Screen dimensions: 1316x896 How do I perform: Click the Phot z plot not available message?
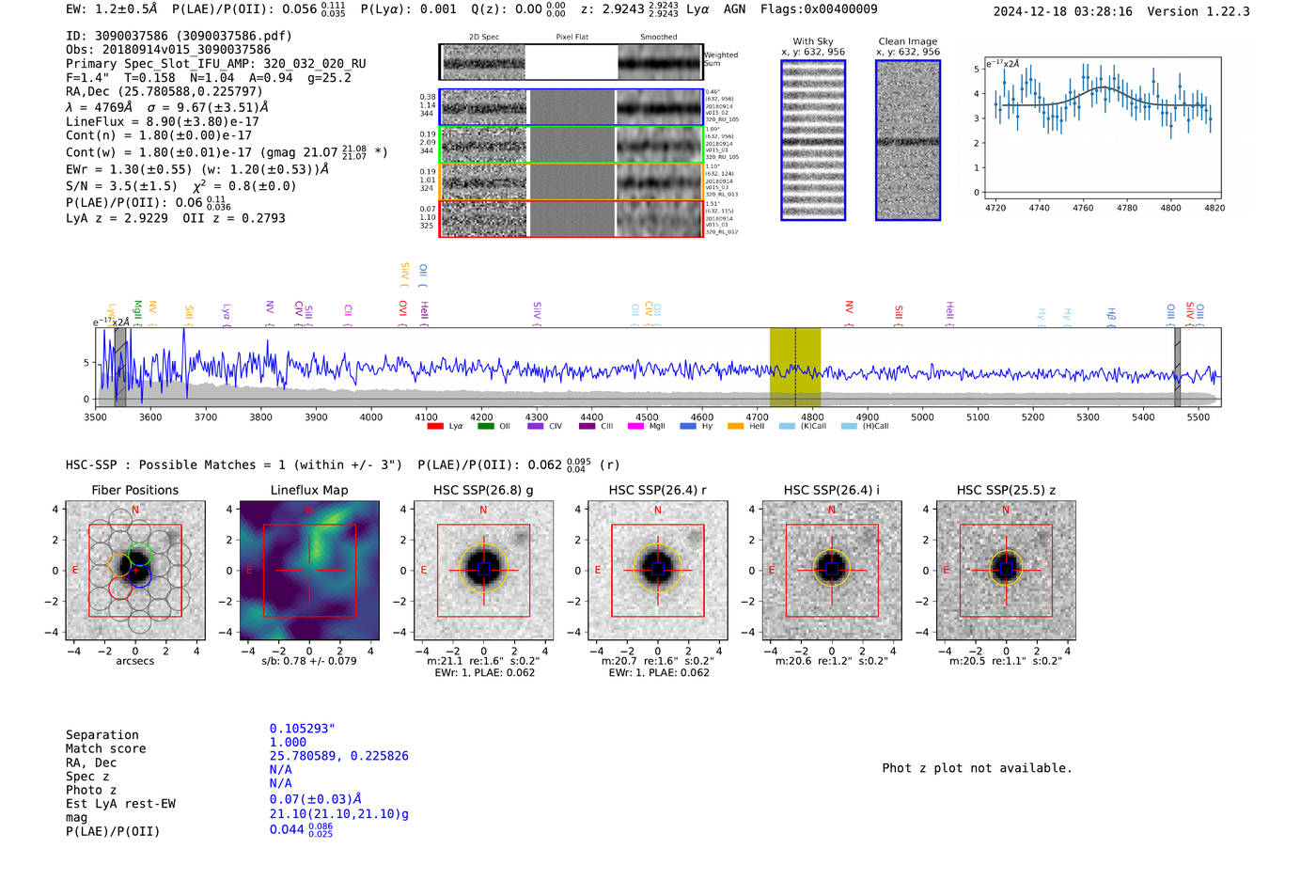click(977, 768)
